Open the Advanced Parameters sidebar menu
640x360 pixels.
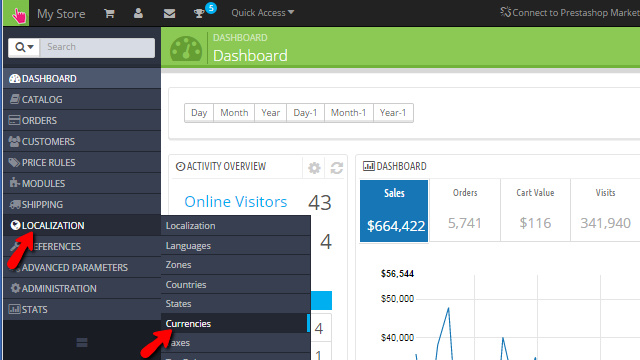tap(82, 268)
